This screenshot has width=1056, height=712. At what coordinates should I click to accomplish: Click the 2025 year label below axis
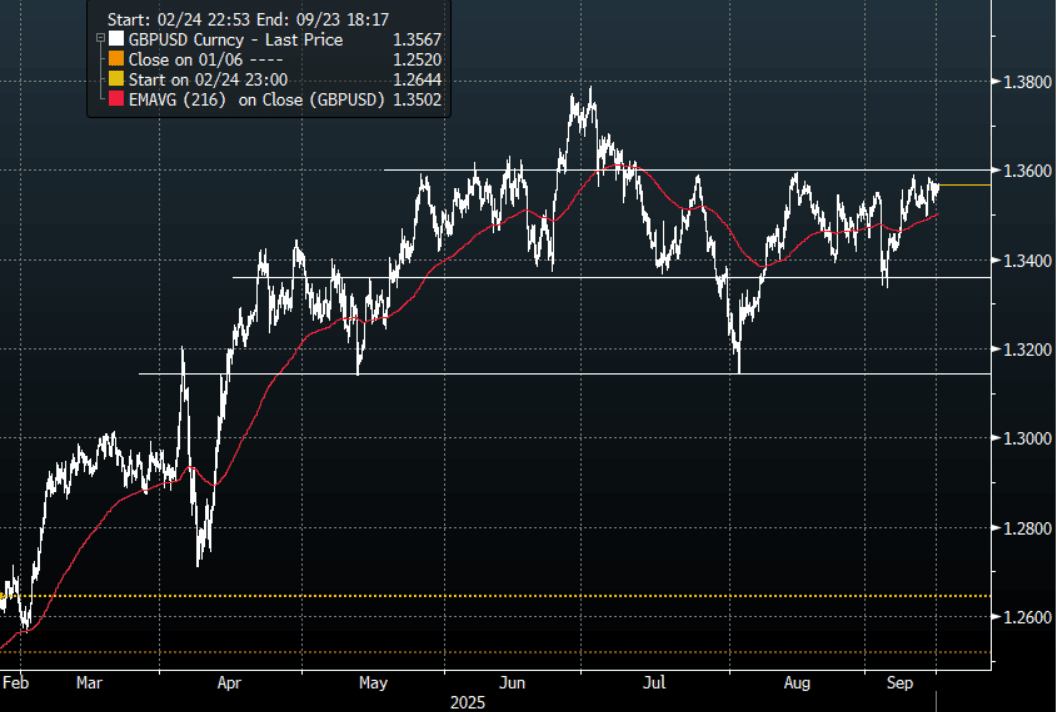[466, 702]
